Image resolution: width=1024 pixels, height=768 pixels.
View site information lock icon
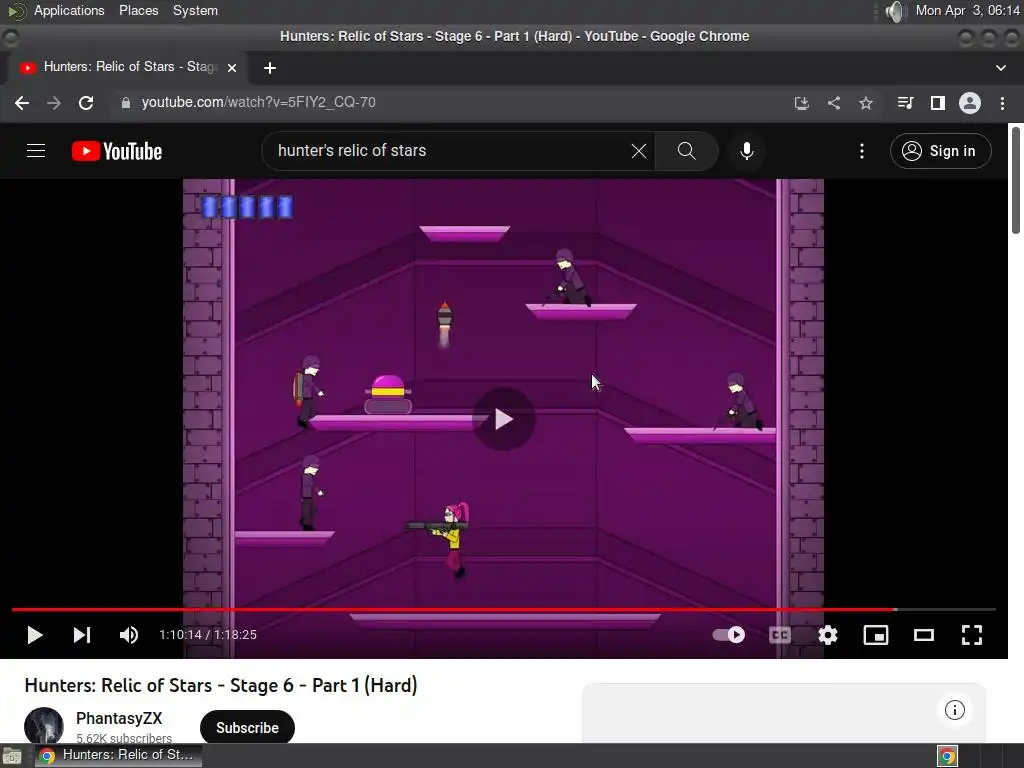pos(126,103)
